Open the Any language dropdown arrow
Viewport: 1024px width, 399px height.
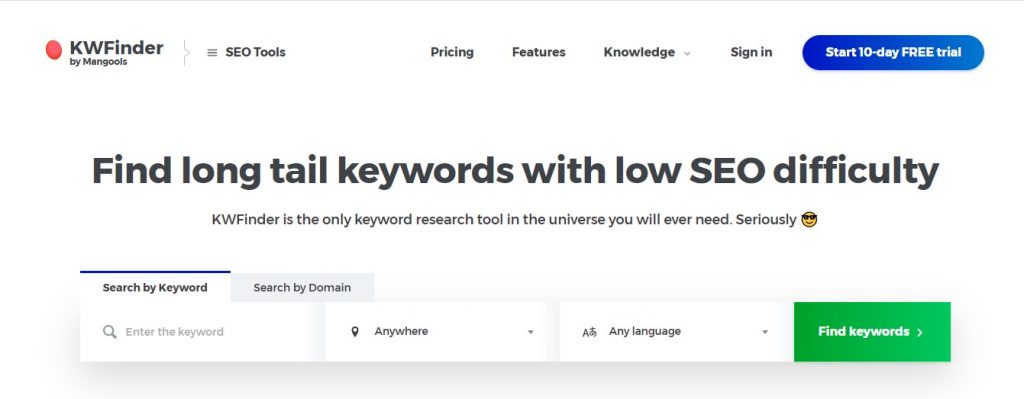coord(765,332)
